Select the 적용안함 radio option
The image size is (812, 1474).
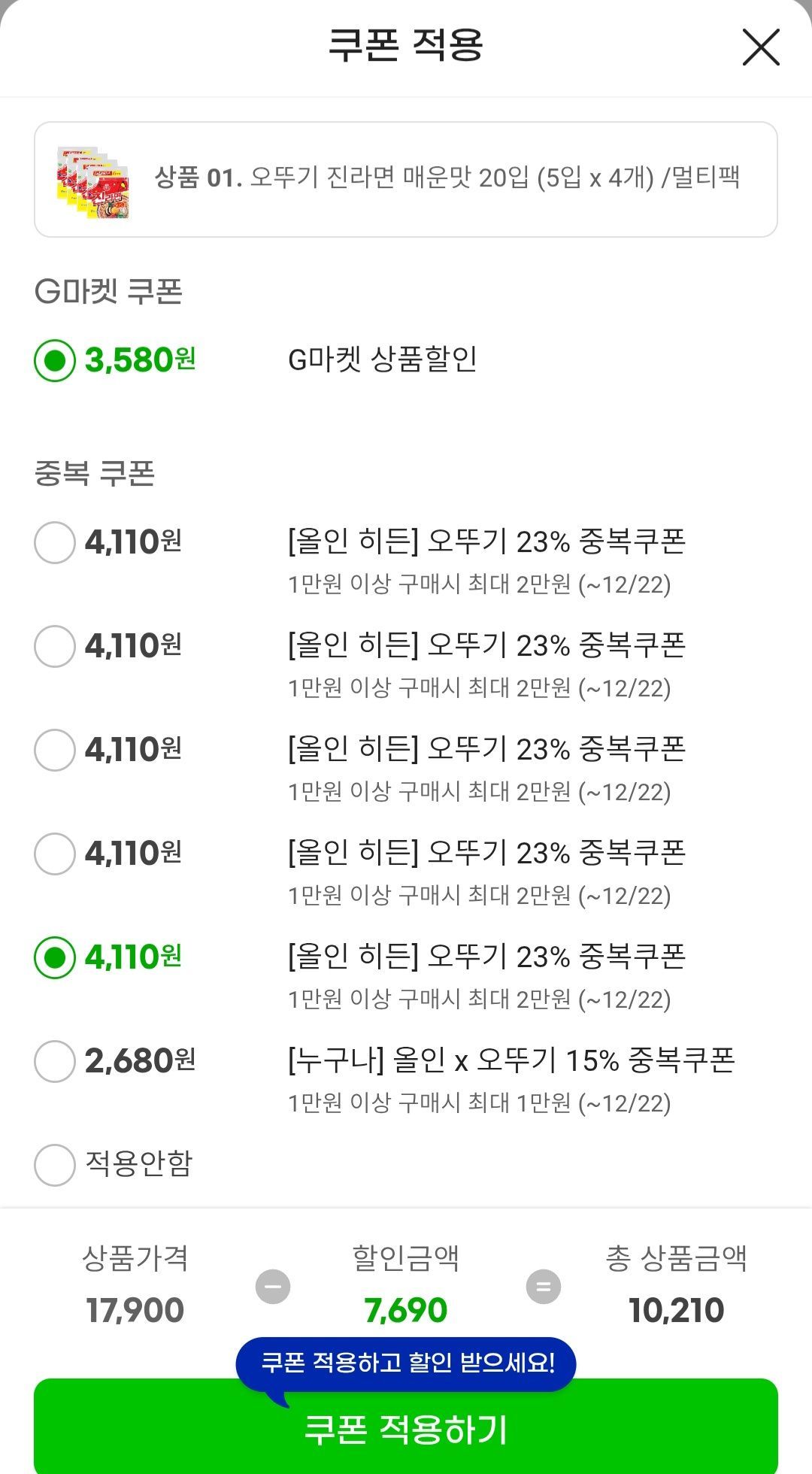(55, 1165)
